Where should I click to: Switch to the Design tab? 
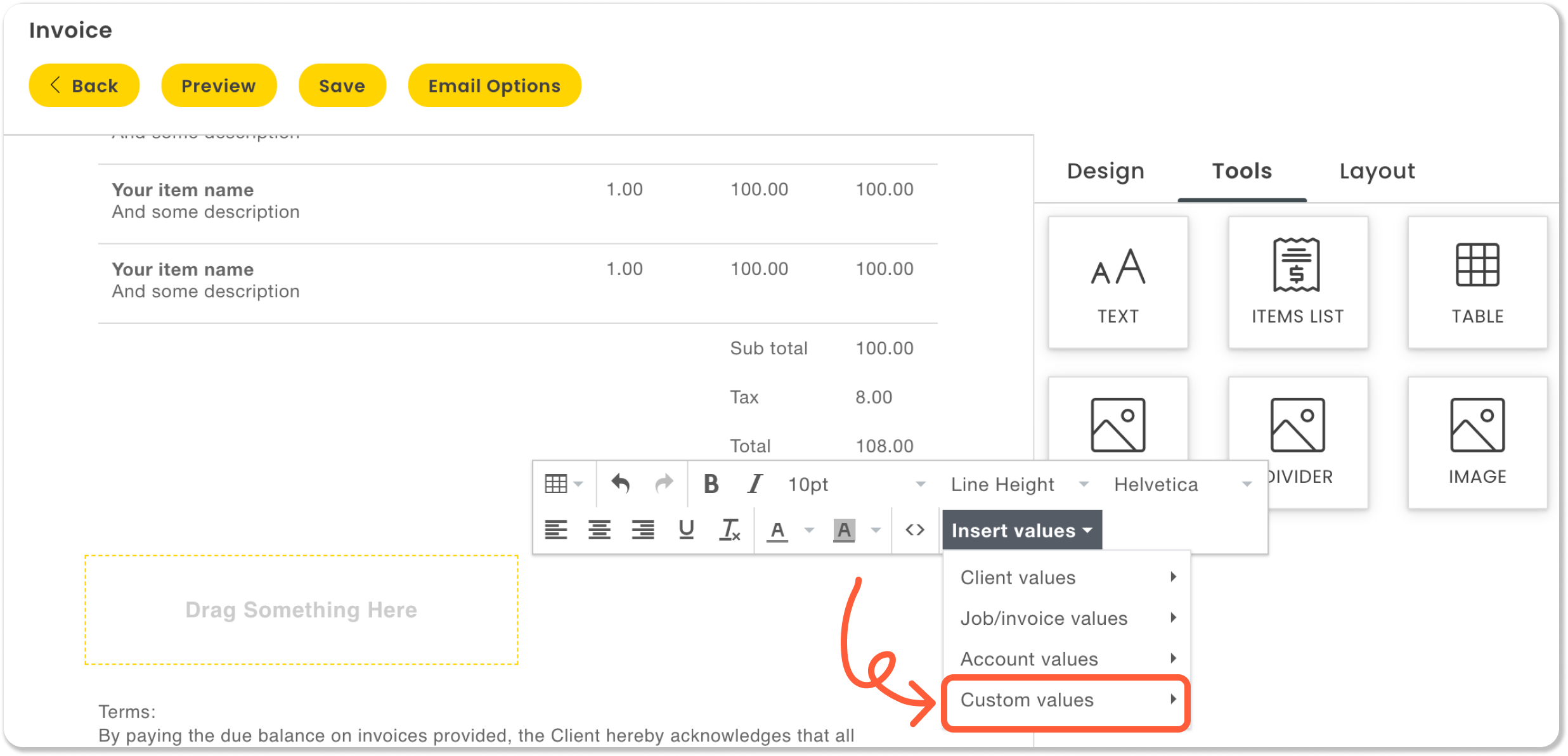click(1105, 171)
